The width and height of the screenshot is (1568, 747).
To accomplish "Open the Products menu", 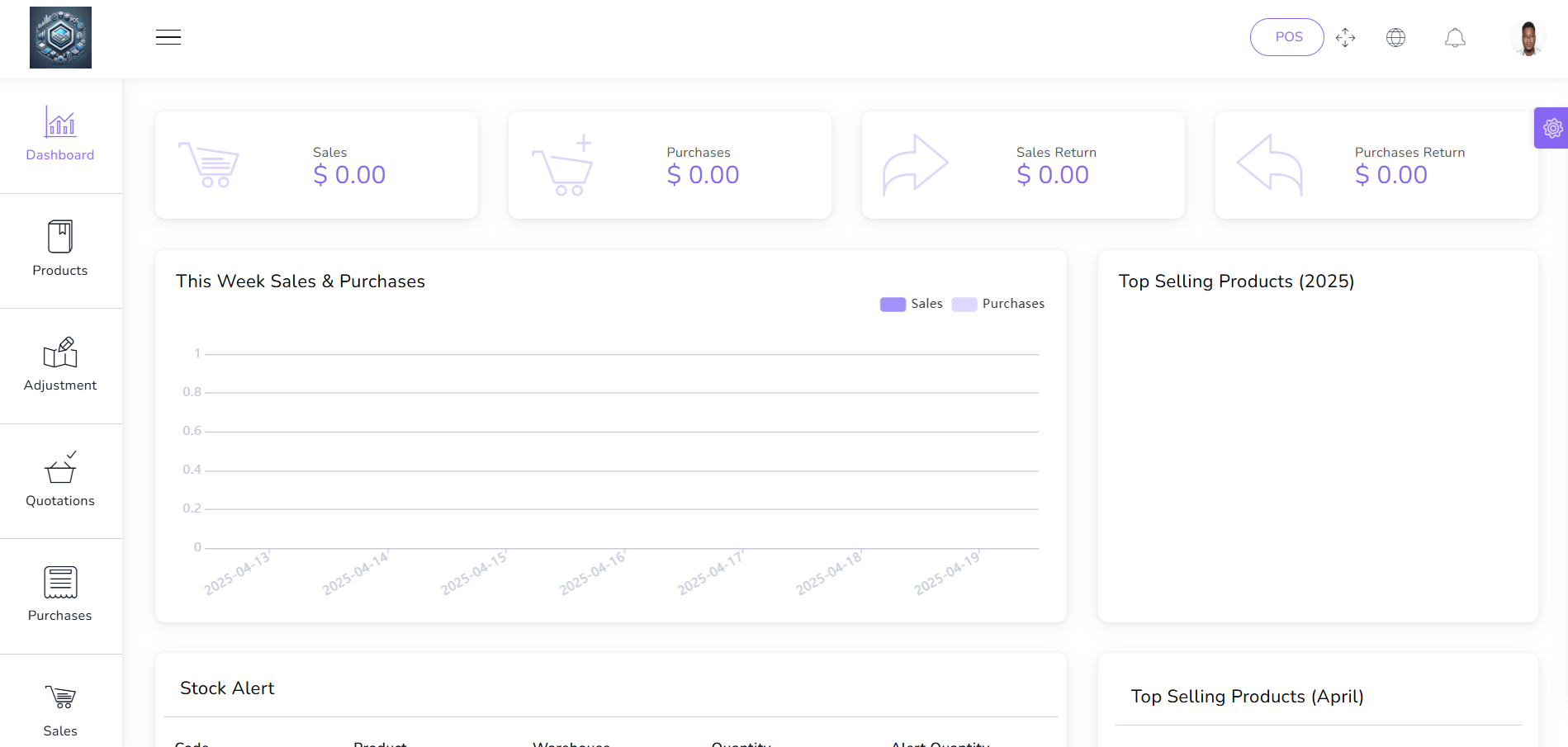I will click(x=60, y=249).
